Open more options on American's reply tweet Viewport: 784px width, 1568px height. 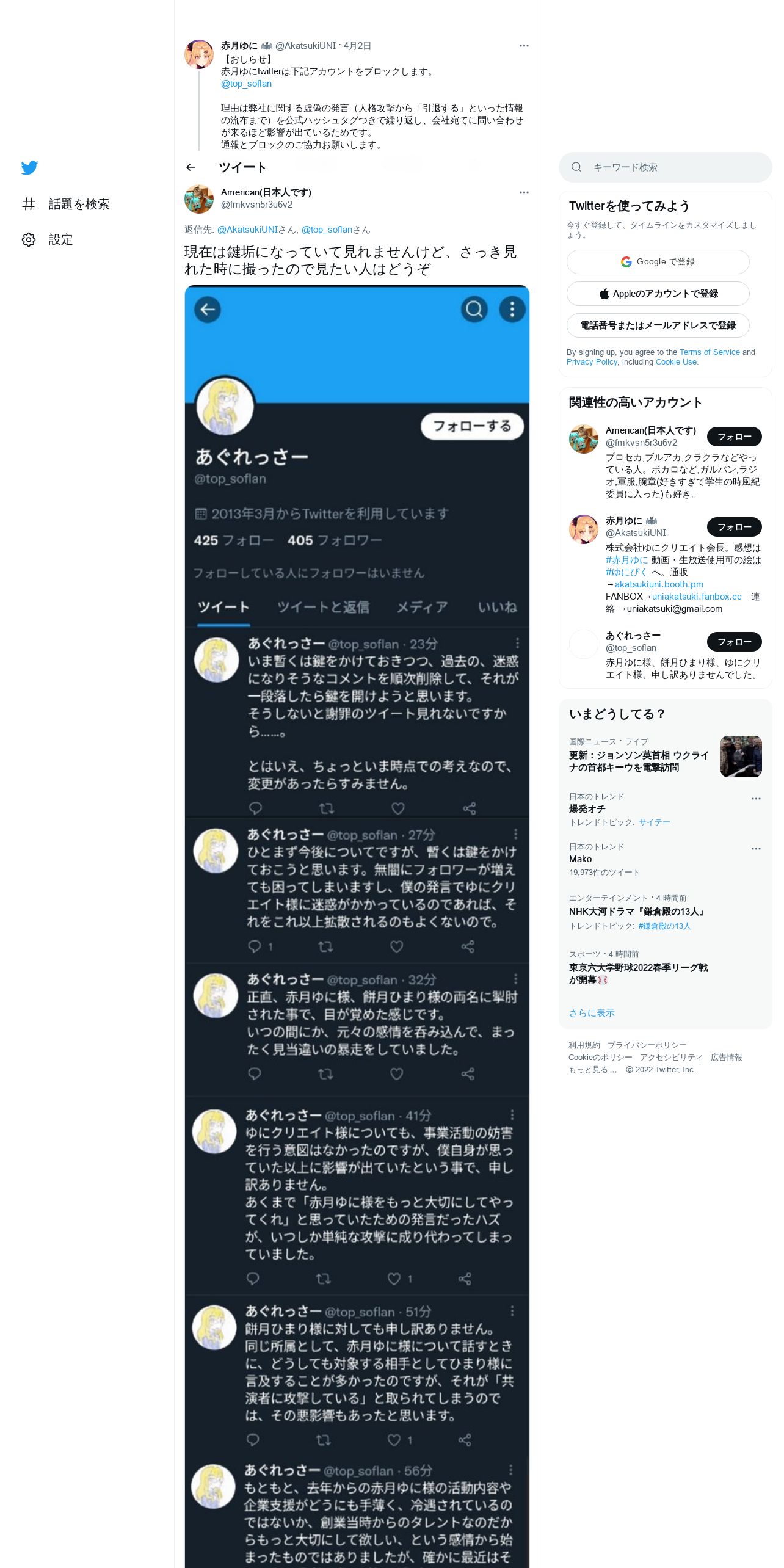point(524,192)
